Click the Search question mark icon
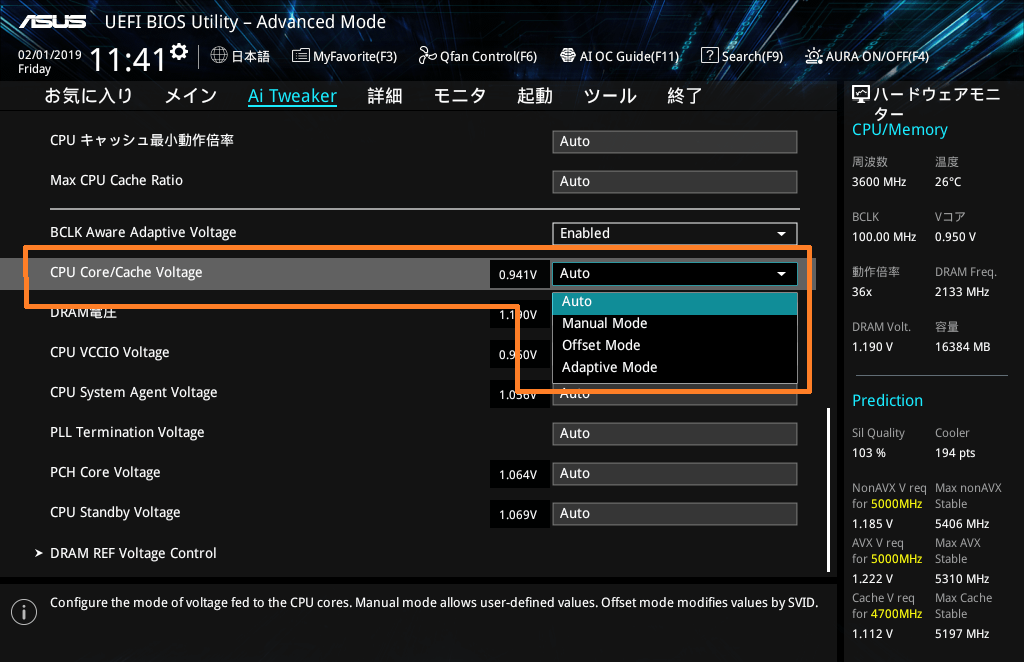The image size is (1024, 662). pyautogui.click(x=709, y=55)
